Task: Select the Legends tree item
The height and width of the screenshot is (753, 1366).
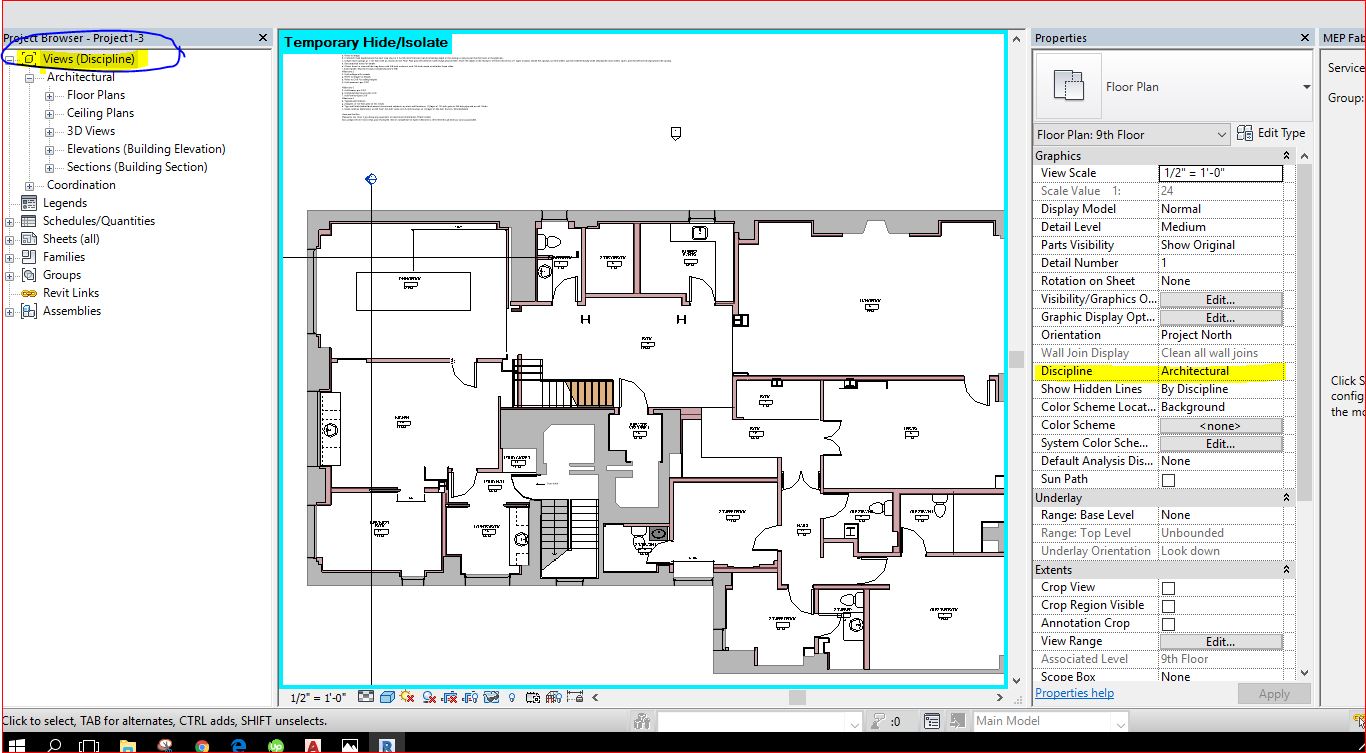Action: pos(65,203)
